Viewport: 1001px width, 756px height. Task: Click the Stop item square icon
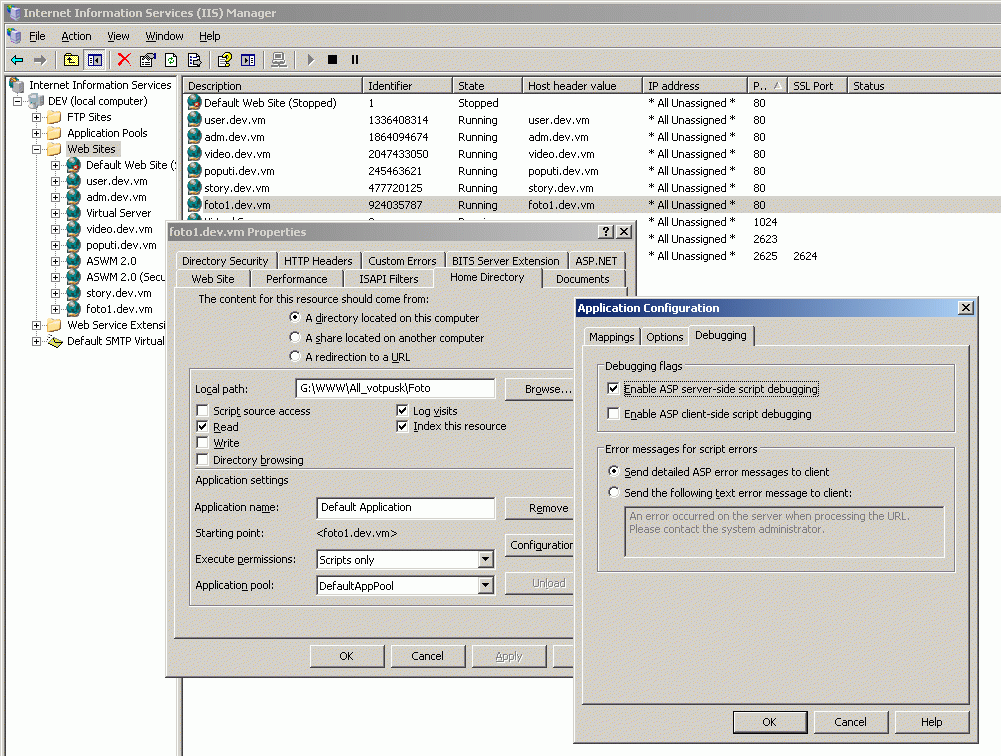[333, 60]
